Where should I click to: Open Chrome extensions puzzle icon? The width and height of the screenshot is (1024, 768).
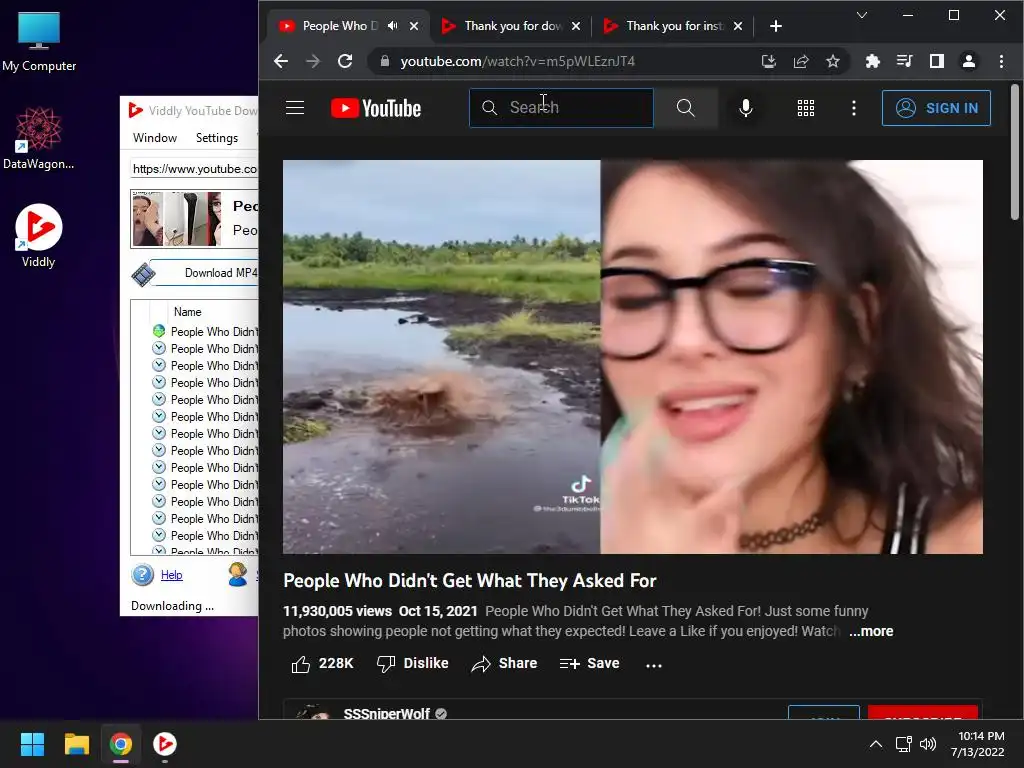pos(872,61)
